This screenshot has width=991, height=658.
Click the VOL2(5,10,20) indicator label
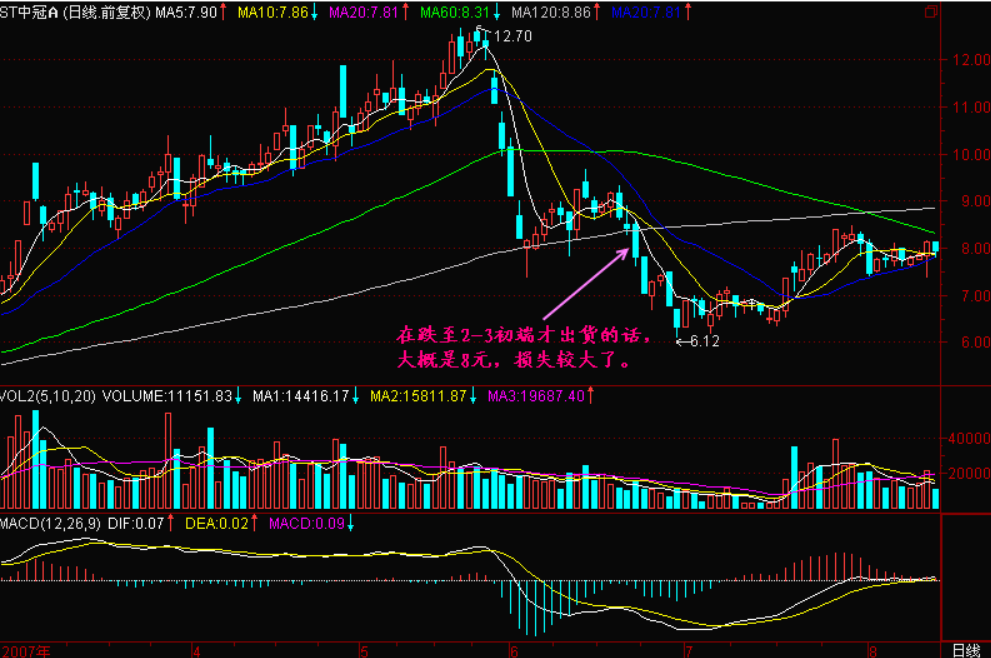pyautogui.click(x=48, y=397)
